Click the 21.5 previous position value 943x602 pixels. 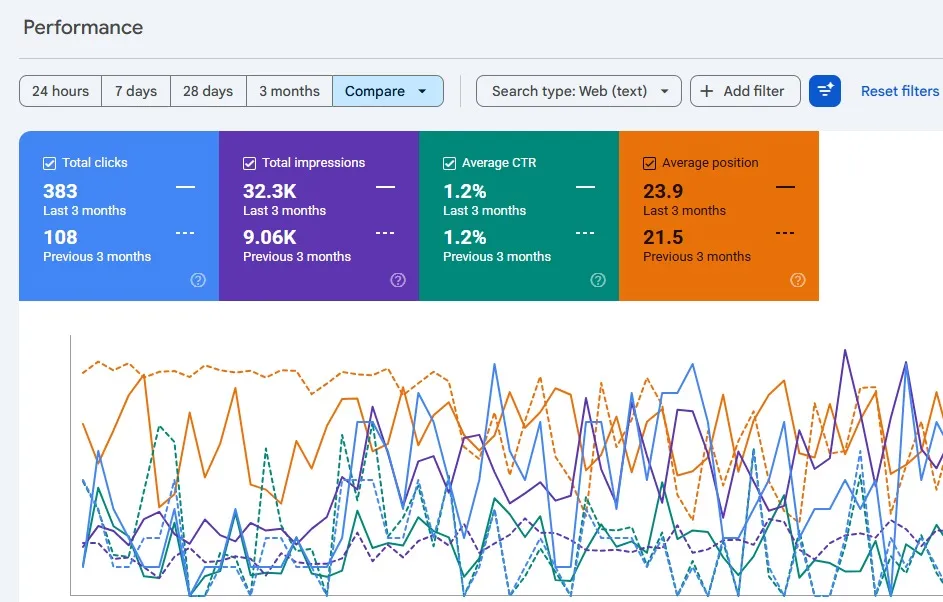tap(663, 237)
